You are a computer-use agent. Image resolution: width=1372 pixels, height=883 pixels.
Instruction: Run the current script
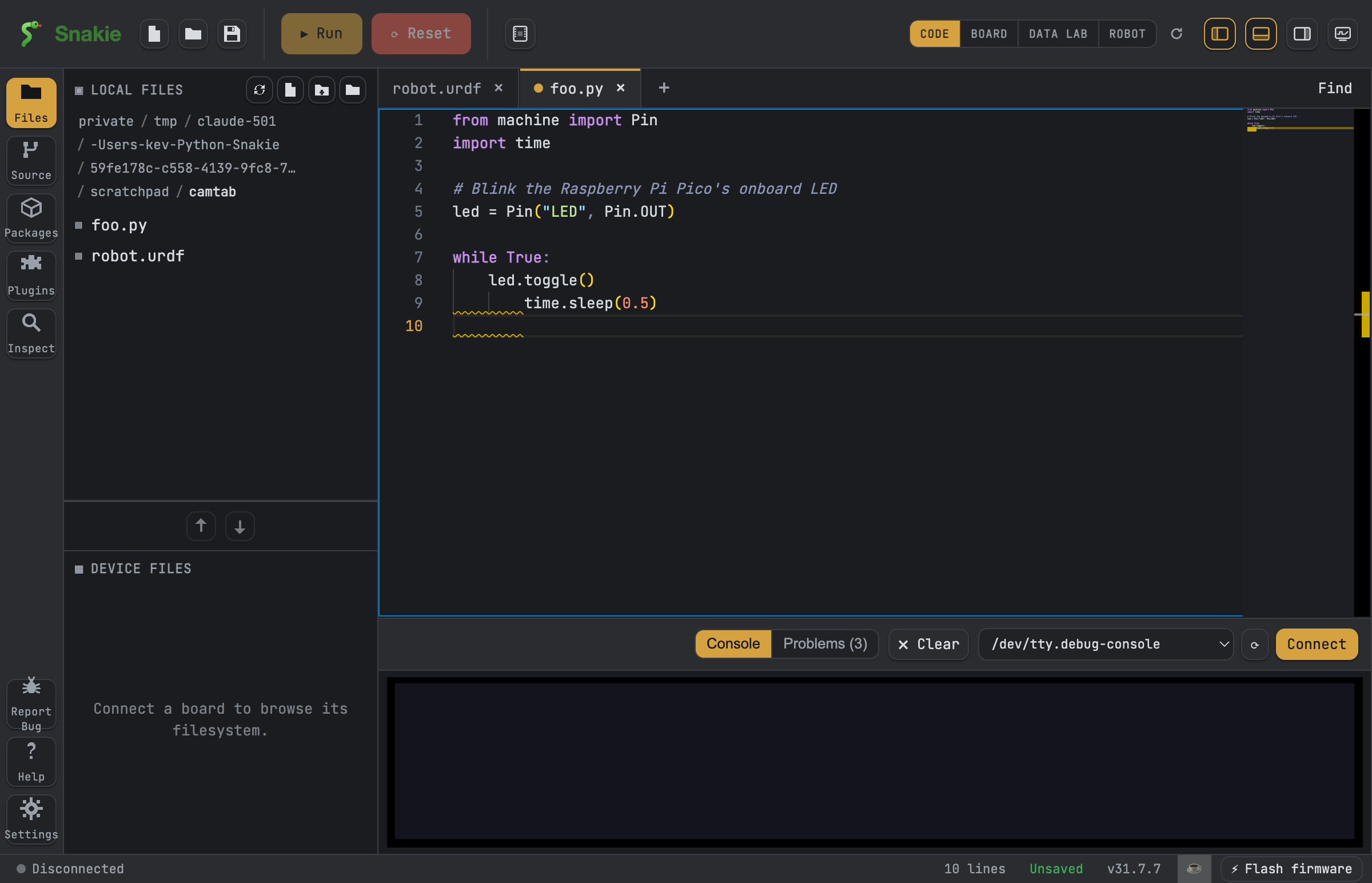click(321, 34)
